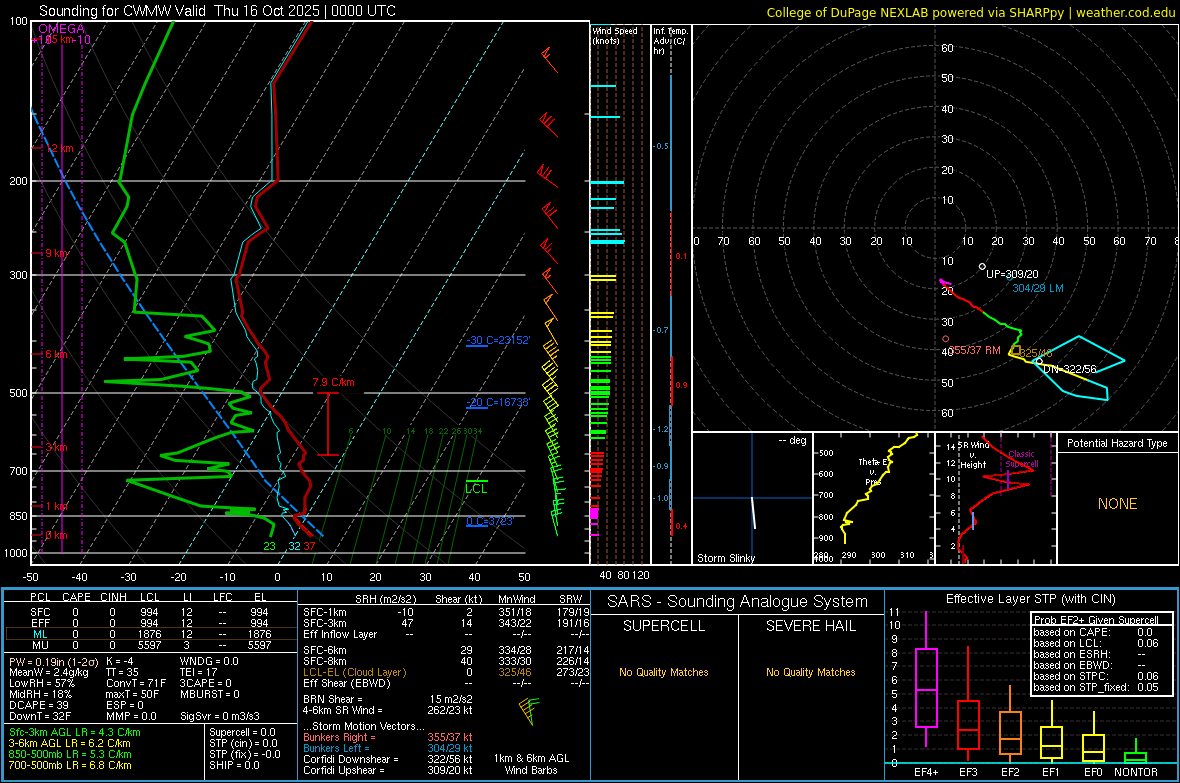The width and height of the screenshot is (1180, 783).
Task: Select the MU parcel row
Action: click(x=151, y=644)
